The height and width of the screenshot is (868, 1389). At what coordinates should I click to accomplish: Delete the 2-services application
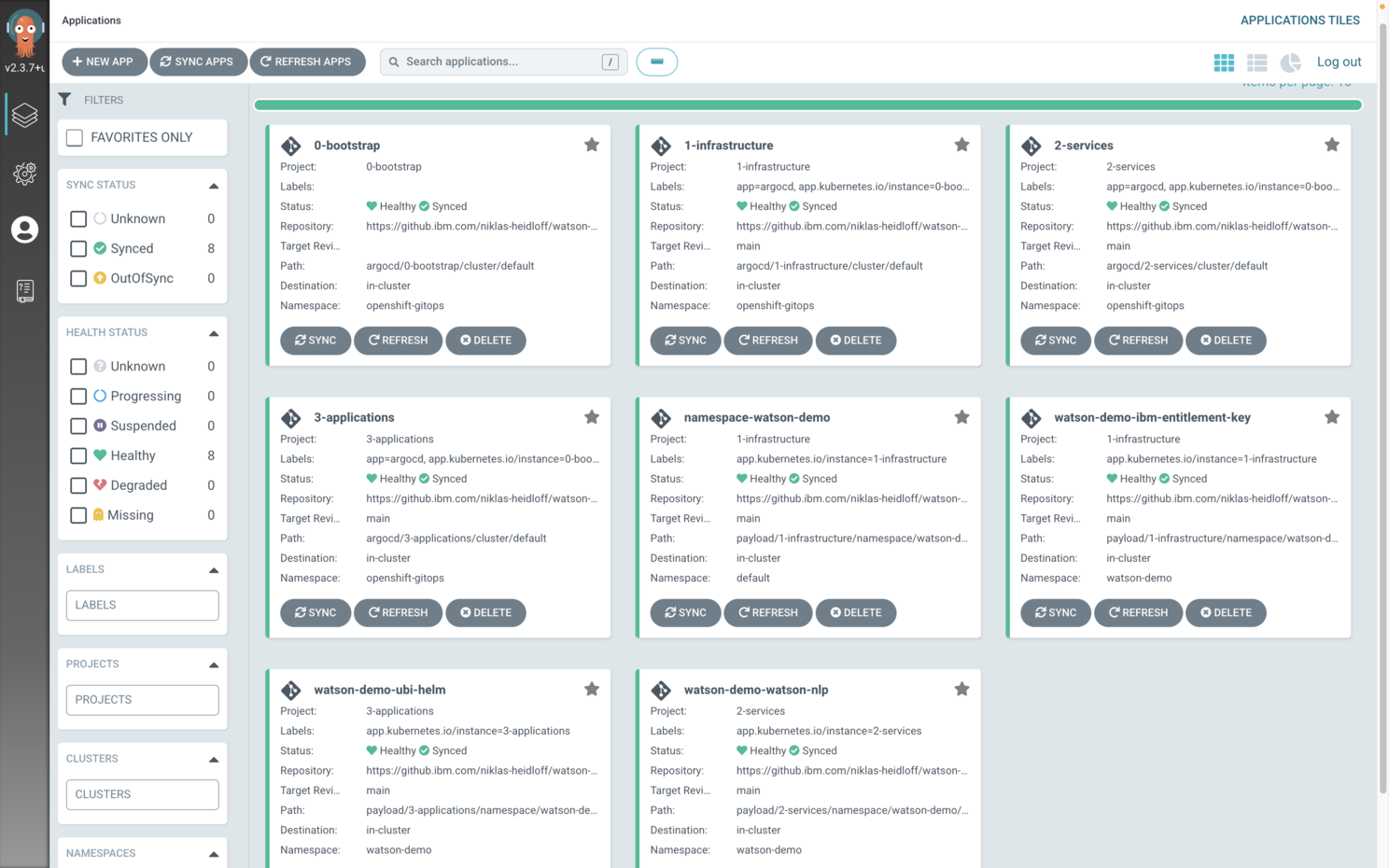(x=1226, y=340)
